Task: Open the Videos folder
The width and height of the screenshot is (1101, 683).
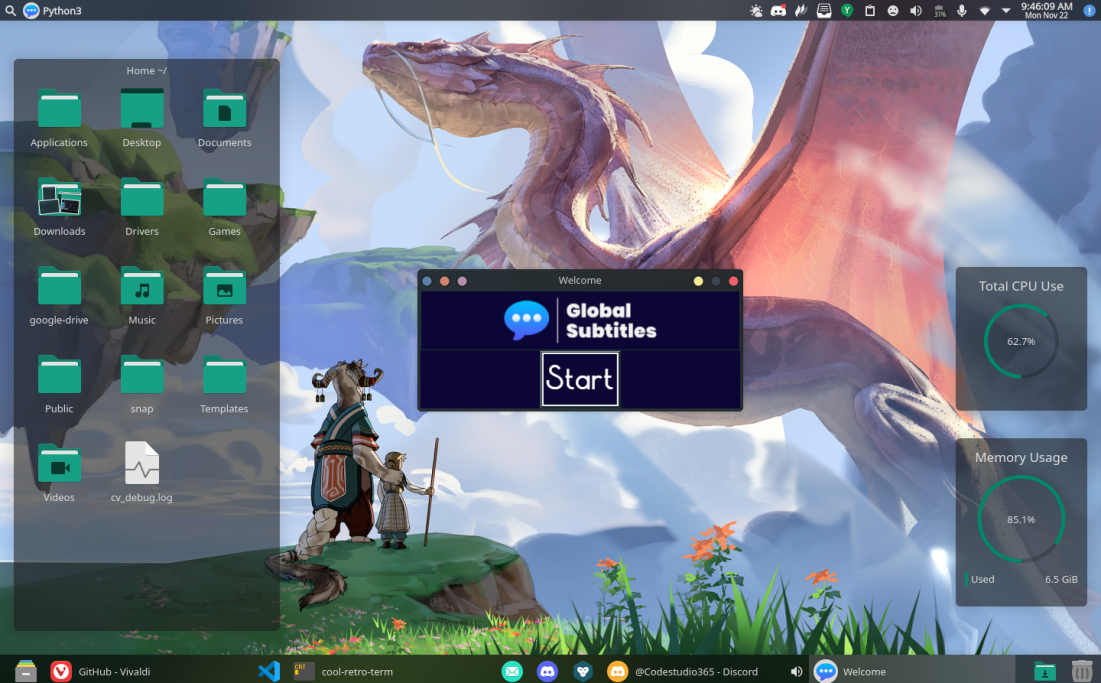Action: pos(59,473)
